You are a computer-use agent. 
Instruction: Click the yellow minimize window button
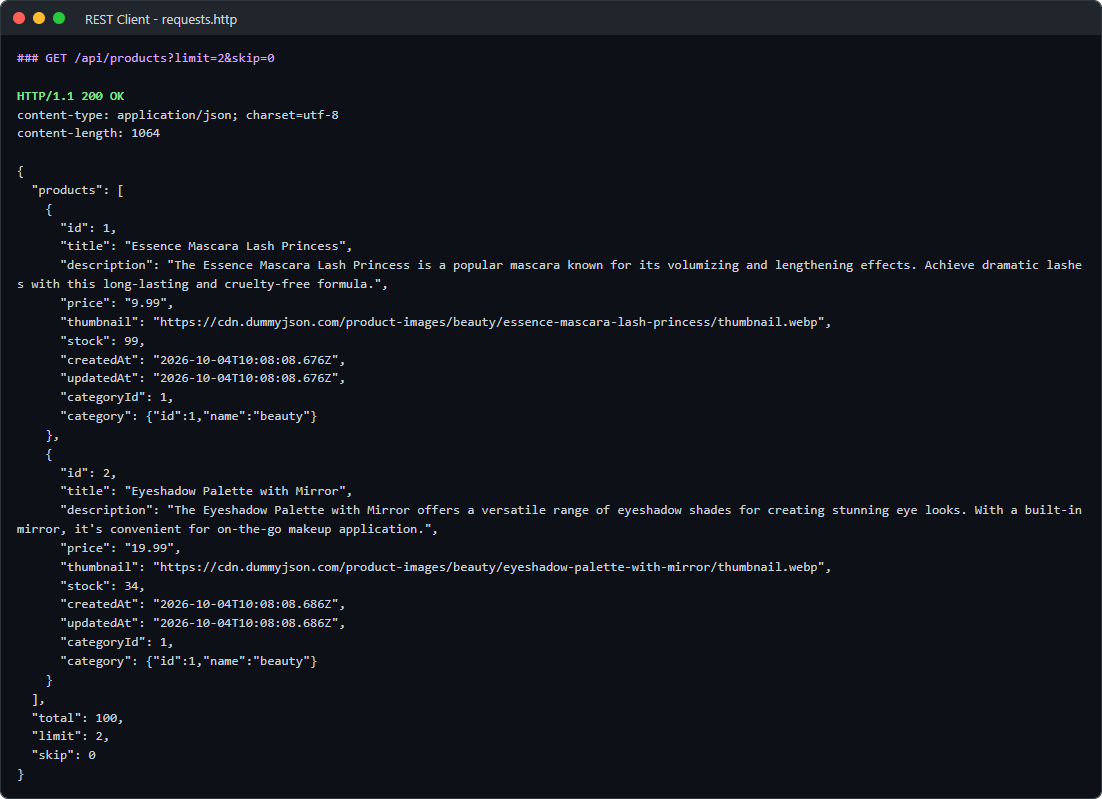pos(39,18)
